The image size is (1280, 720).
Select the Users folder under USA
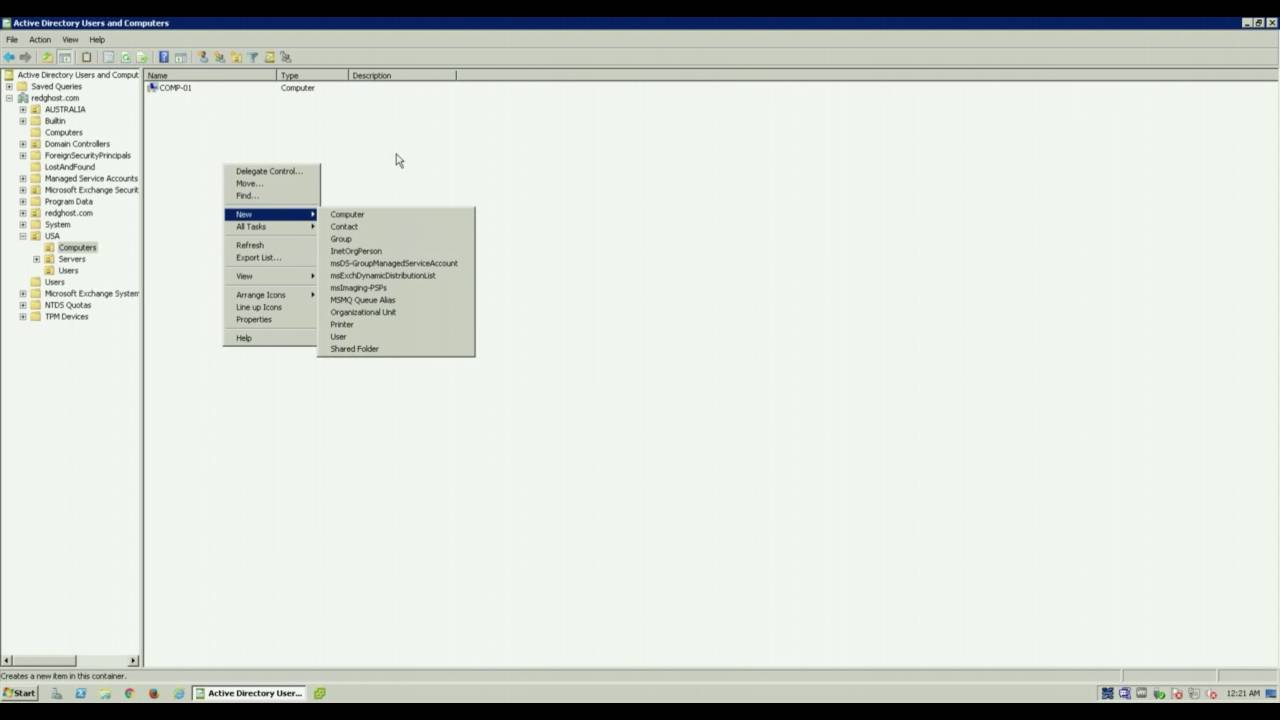(68, 271)
